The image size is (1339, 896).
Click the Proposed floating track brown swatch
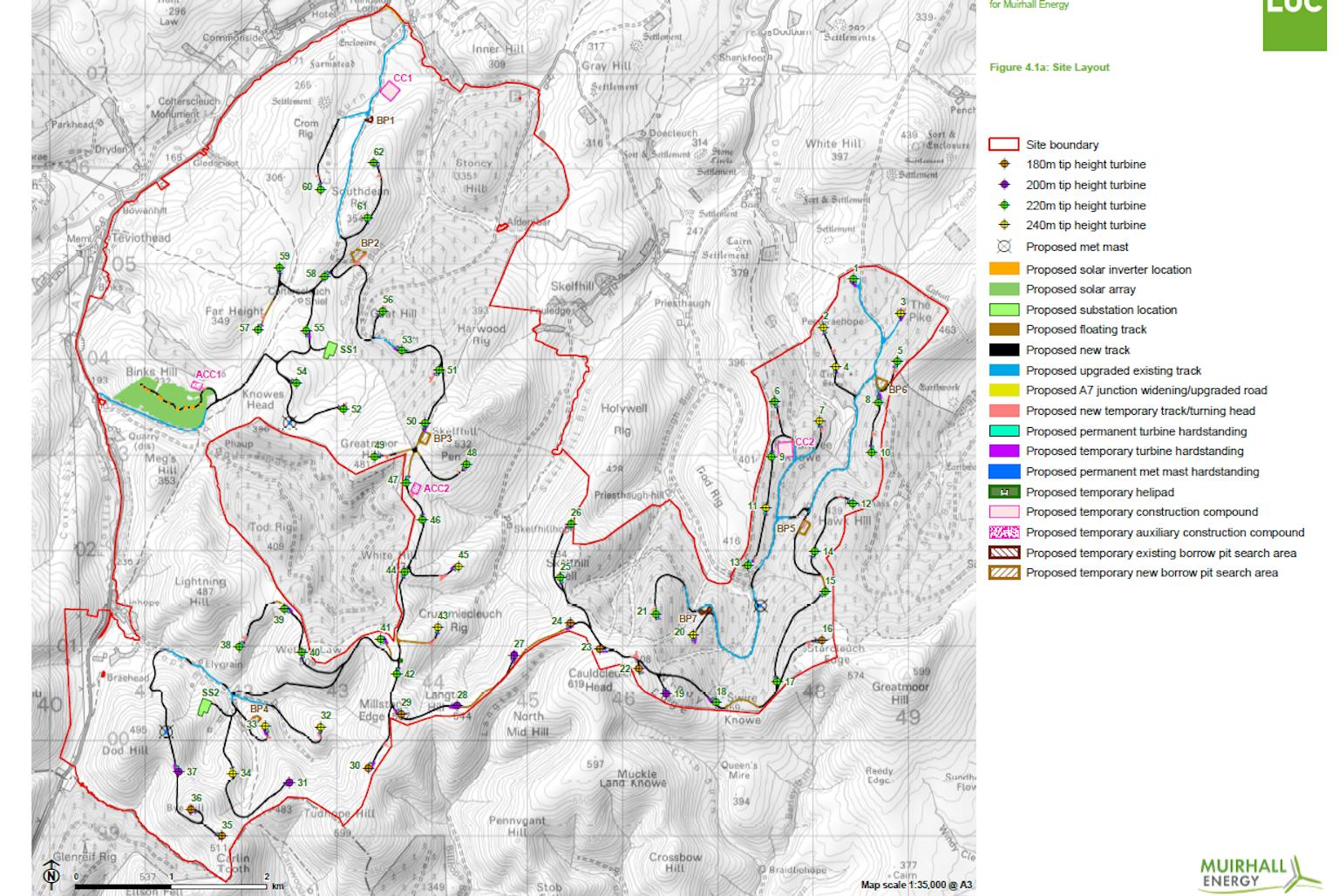point(1003,329)
